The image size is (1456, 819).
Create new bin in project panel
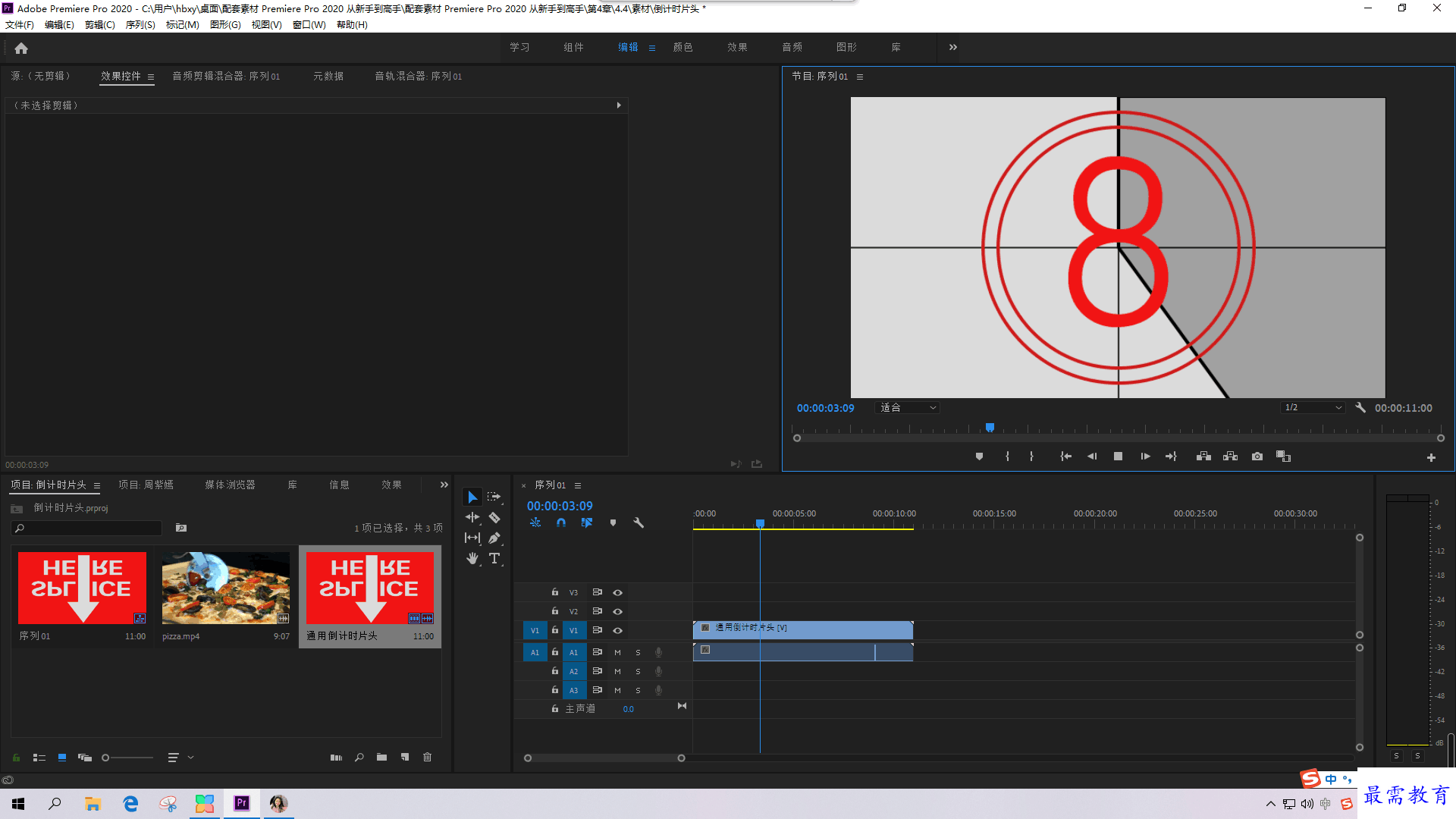coord(381,758)
